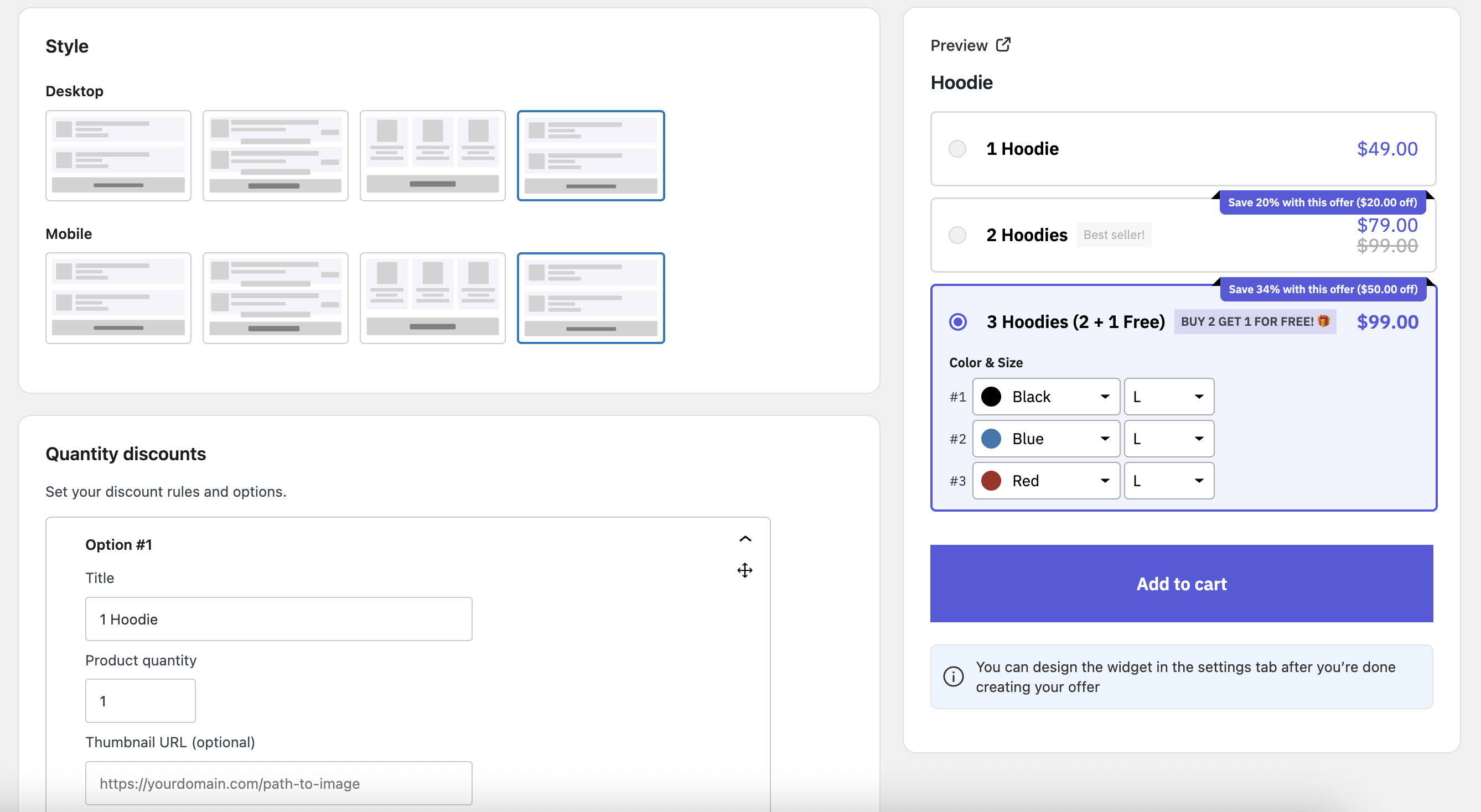1481x812 pixels.
Task: Click the Product quantity input field
Action: pos(140,700)
